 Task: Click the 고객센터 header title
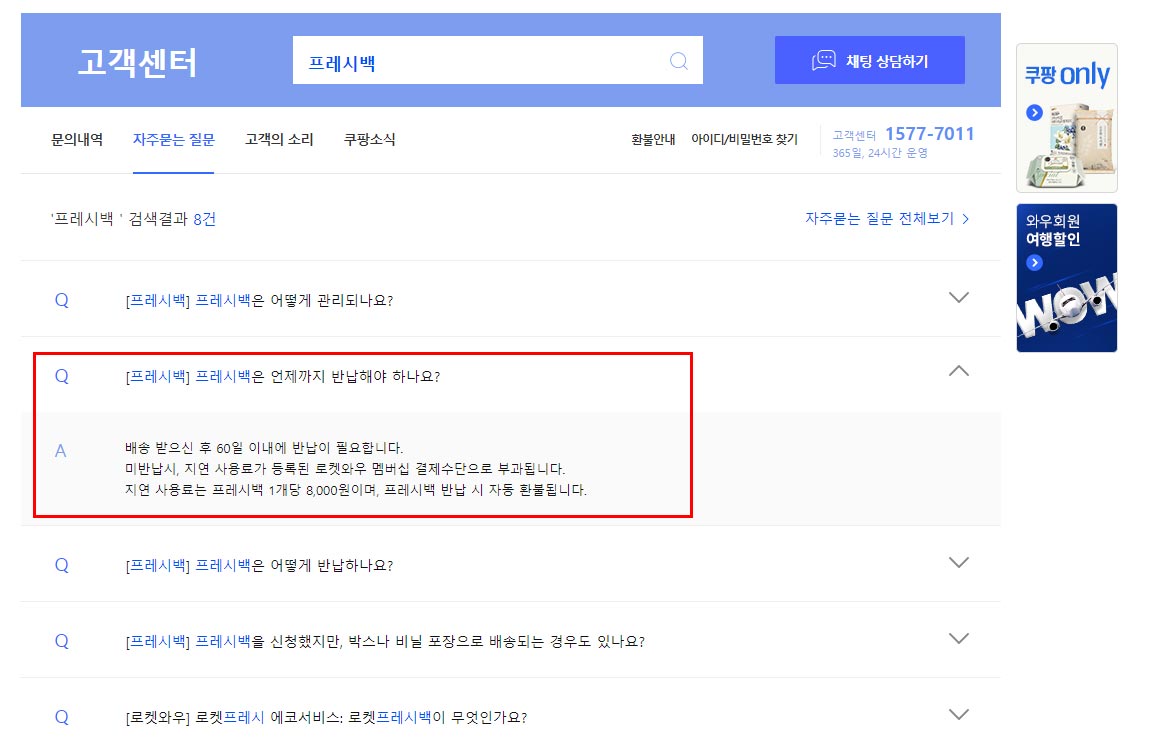[x=137, y=62]
